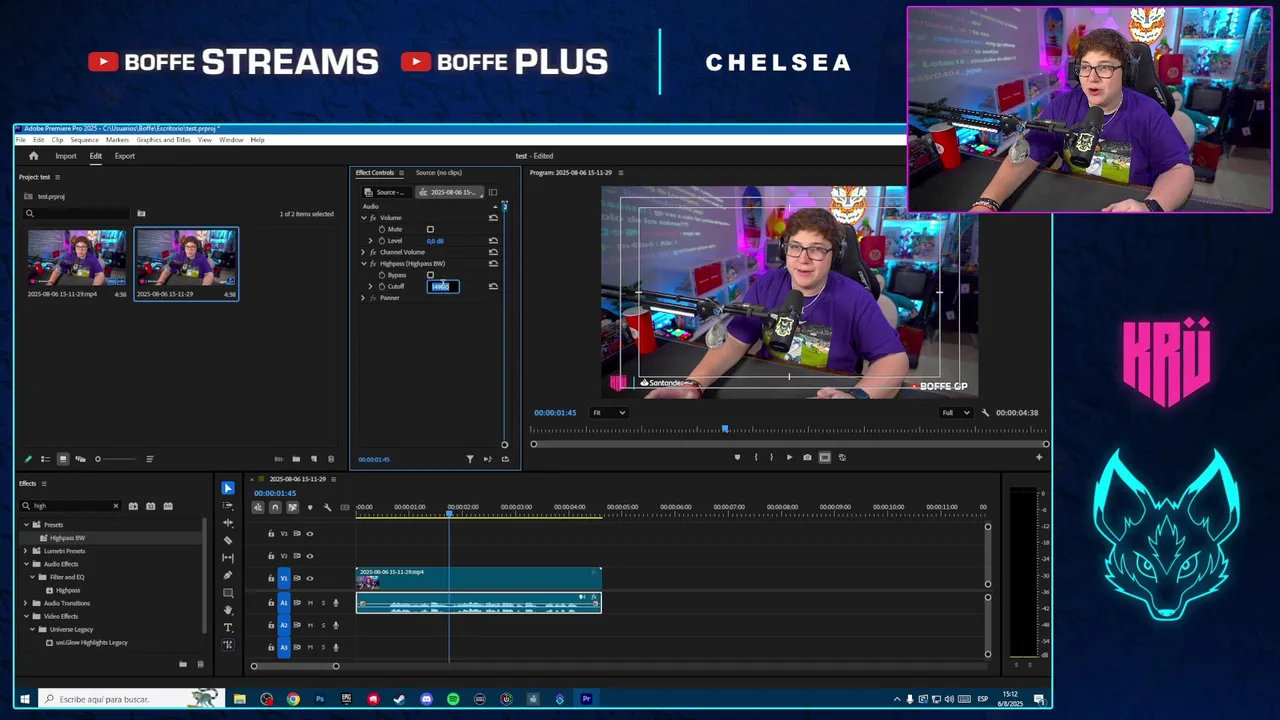
Task: Move the Program monitor playhead scrubber
Action: pos(725,429)
